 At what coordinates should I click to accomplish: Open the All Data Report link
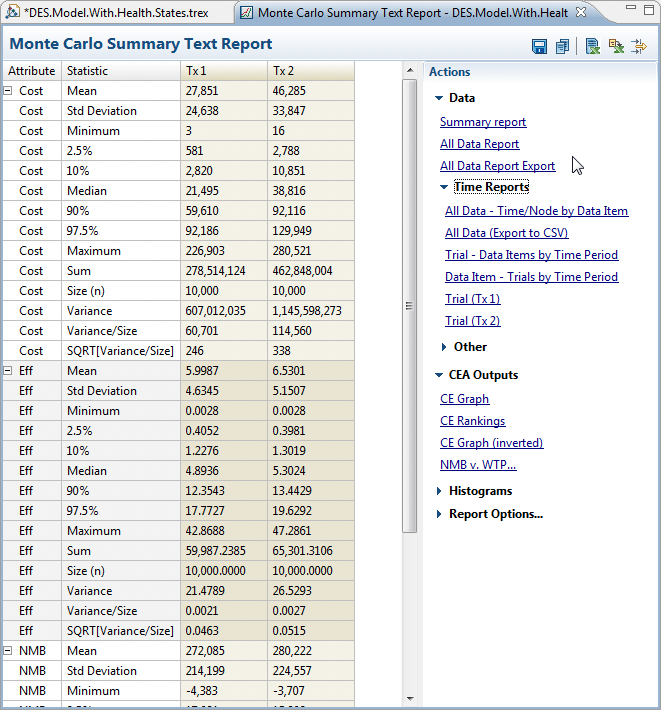tap(479, 144)
